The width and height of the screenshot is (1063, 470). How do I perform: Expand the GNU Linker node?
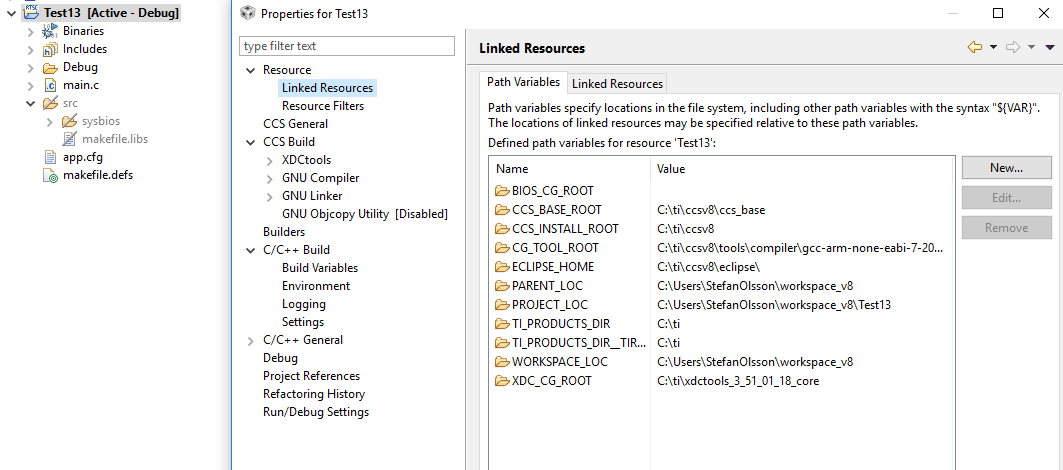[270, 196]
